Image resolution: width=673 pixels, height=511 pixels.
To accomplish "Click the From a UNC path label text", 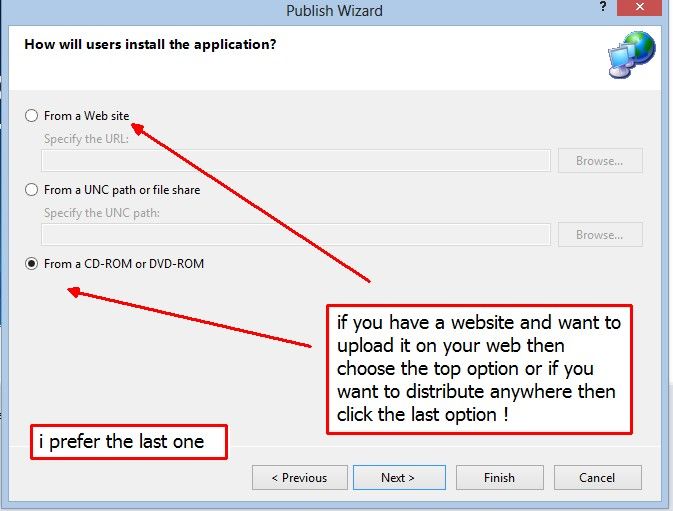I will (x=122, y=190).
